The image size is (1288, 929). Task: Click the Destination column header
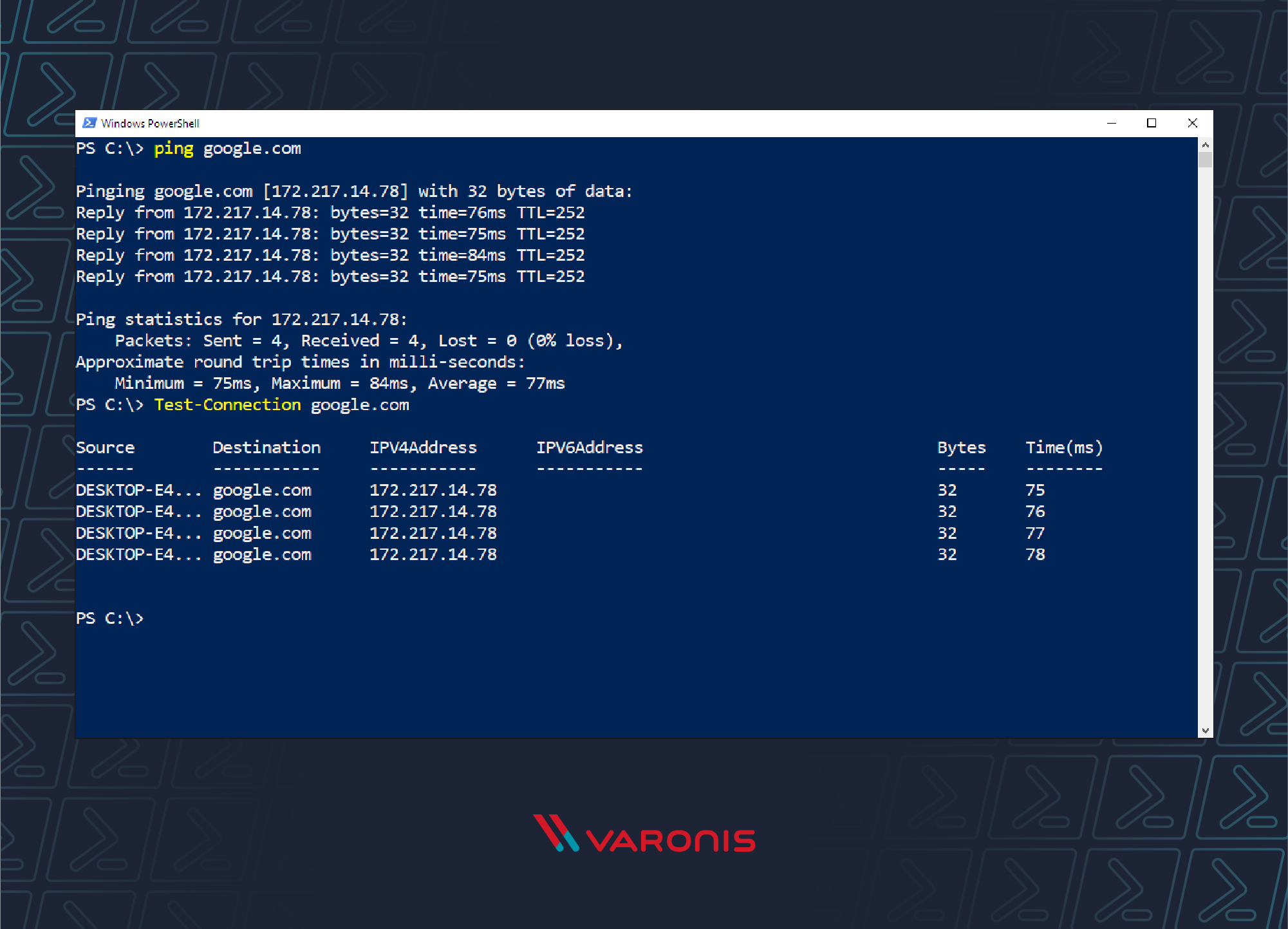[x=266, y=447]
